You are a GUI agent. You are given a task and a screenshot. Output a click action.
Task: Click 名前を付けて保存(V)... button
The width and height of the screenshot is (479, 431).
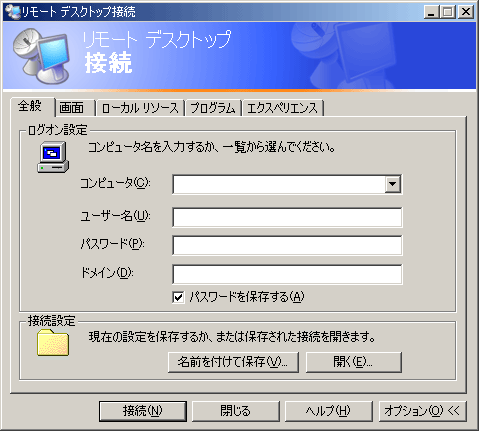tap(233, 362)
